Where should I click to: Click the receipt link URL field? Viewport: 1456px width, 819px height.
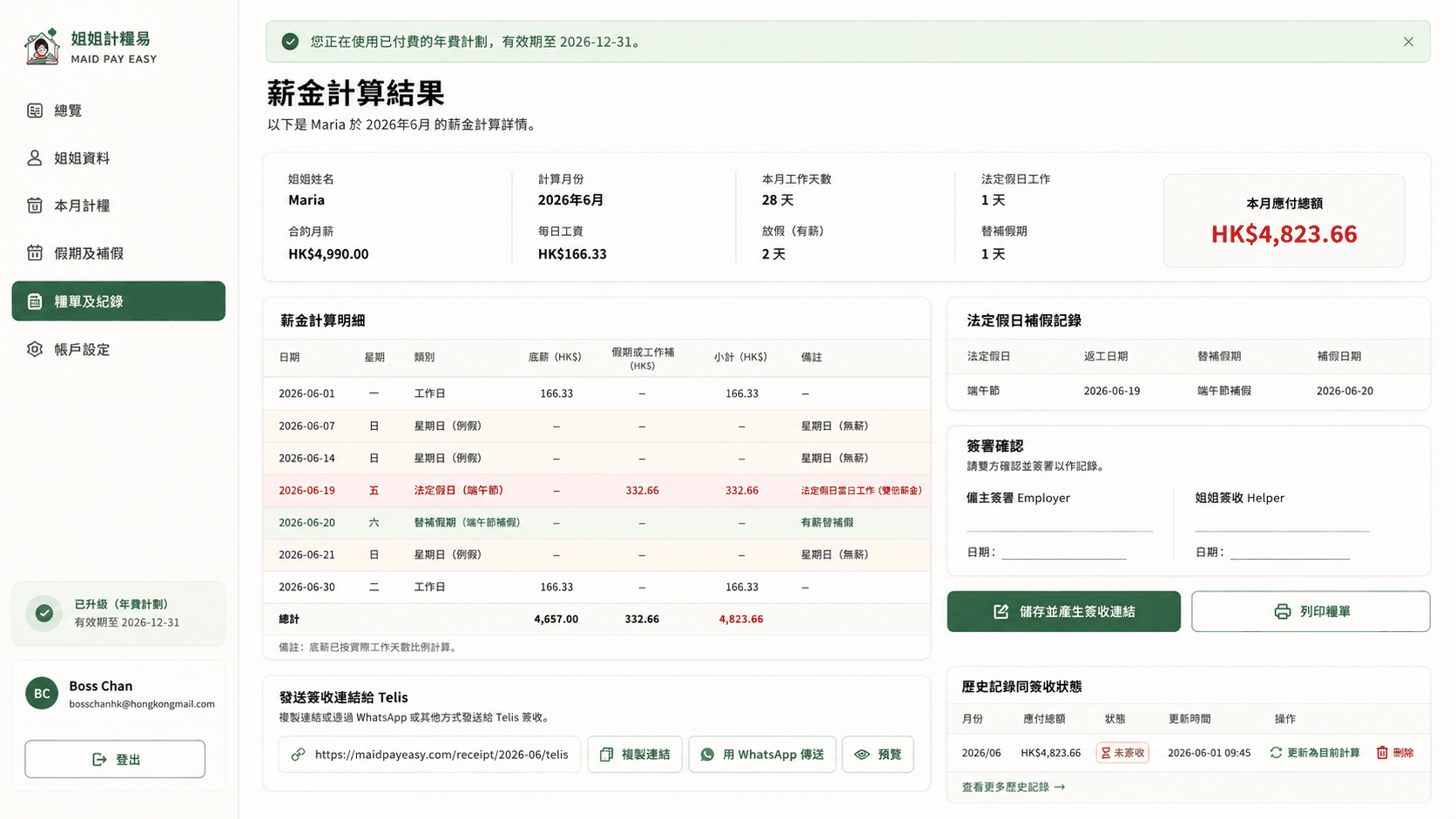[x=429, y=755]
